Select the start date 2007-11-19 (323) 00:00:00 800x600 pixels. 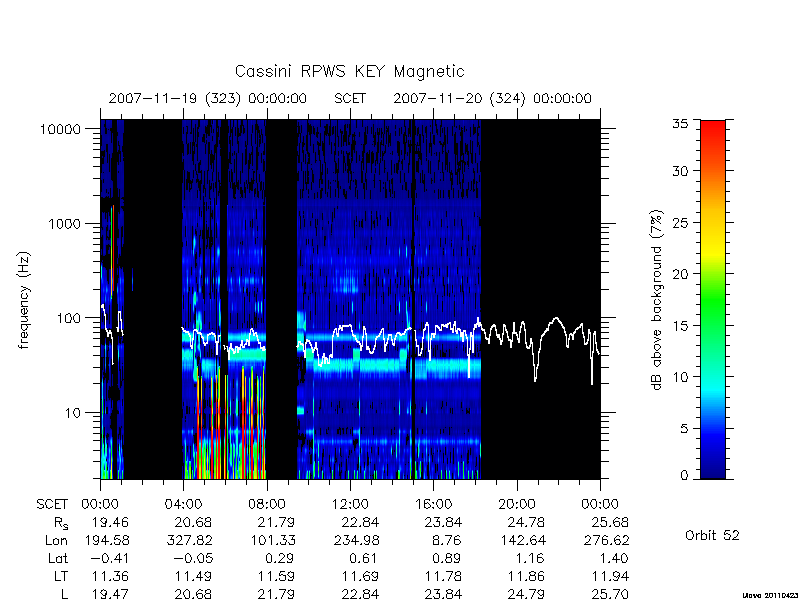(208, 98)
